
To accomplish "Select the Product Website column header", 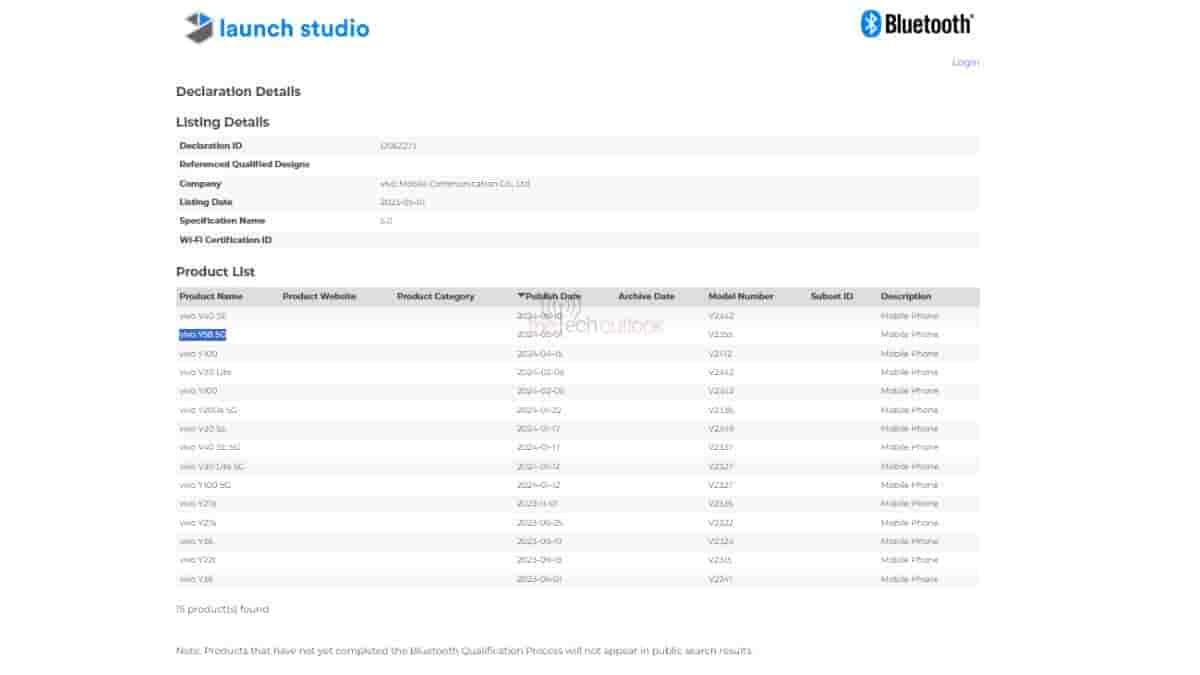I will [x=319, y=297].
